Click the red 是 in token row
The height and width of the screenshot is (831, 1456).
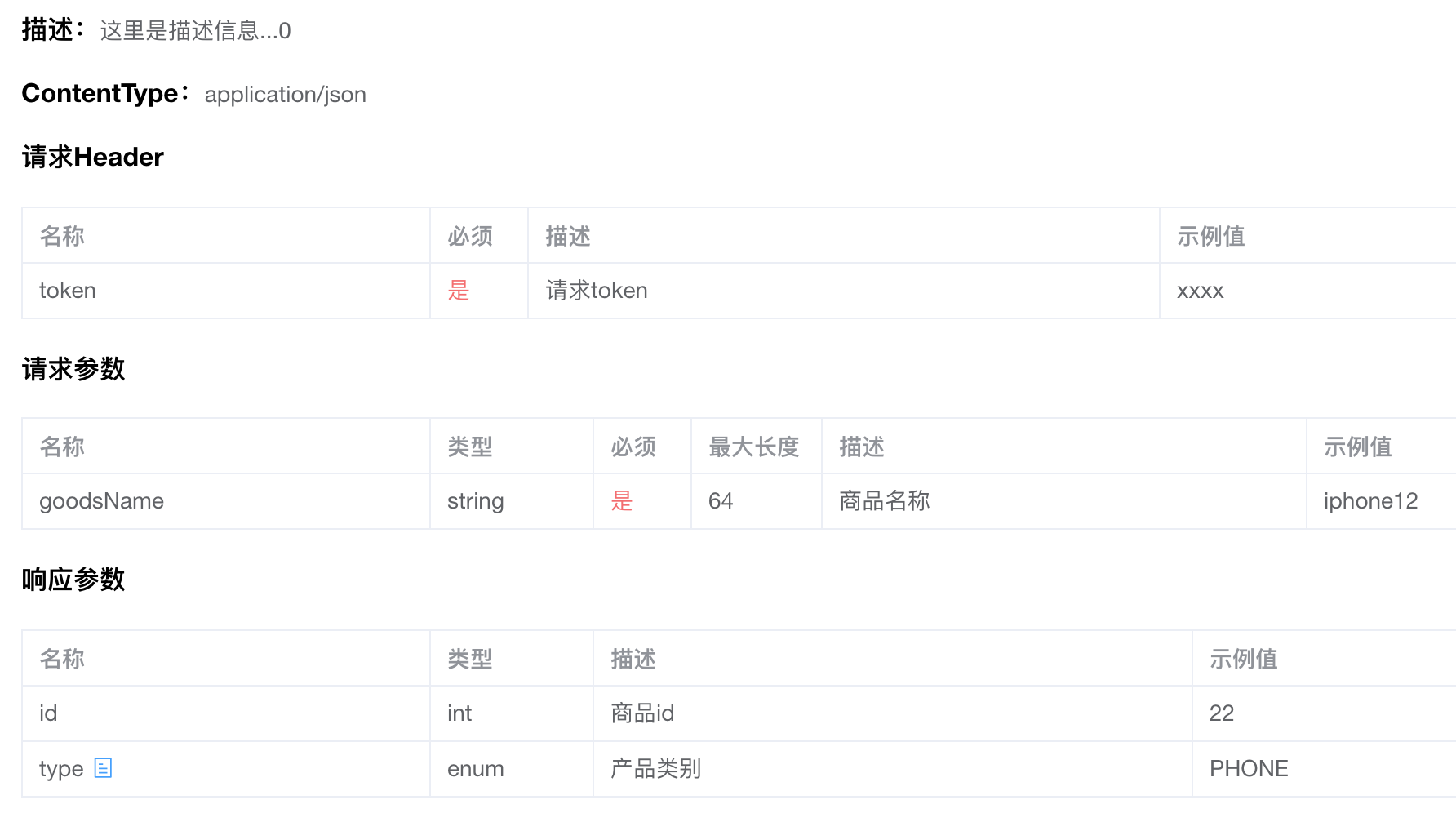459,291
